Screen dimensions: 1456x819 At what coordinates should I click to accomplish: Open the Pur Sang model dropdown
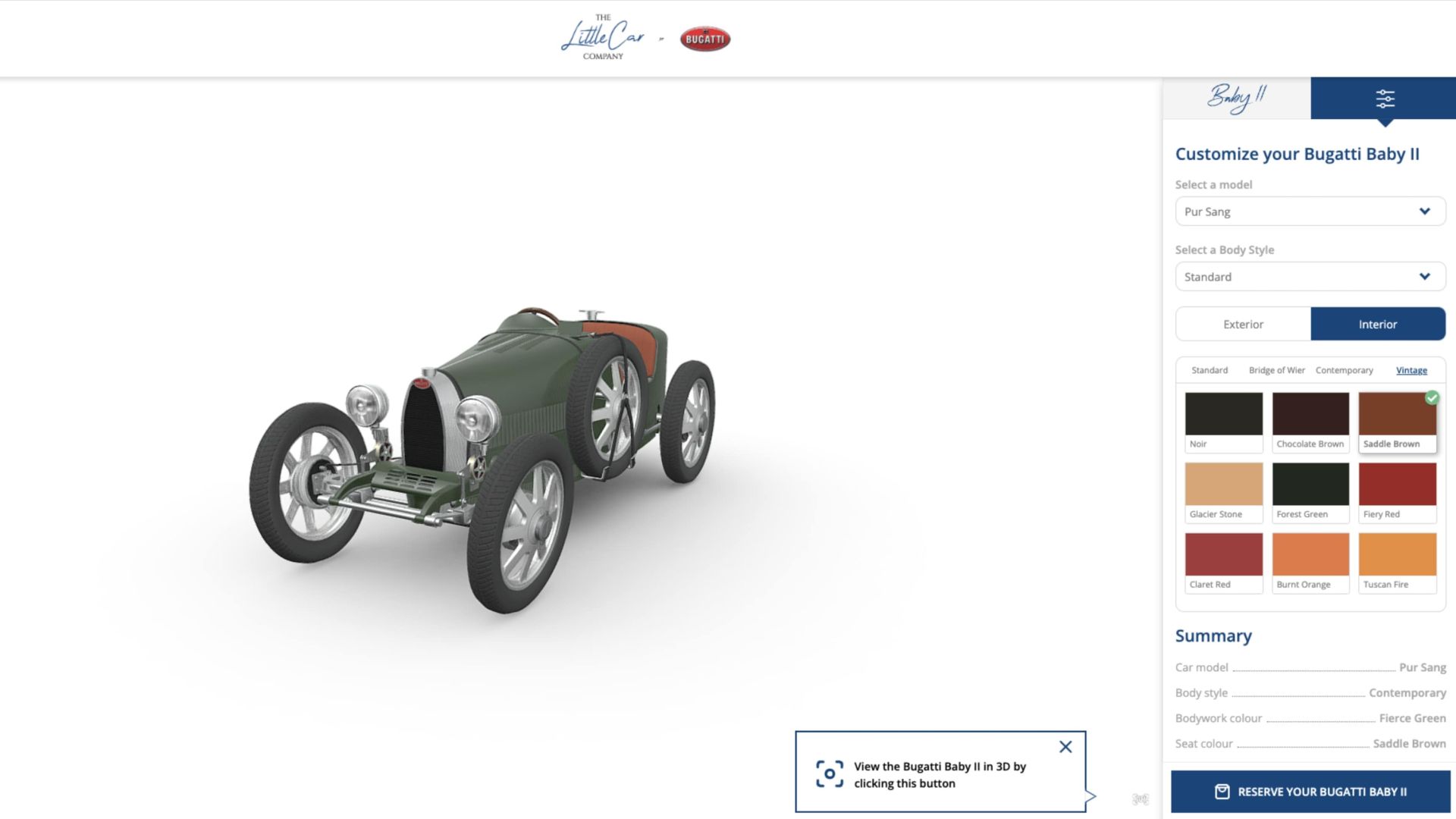coord(1310,212)
